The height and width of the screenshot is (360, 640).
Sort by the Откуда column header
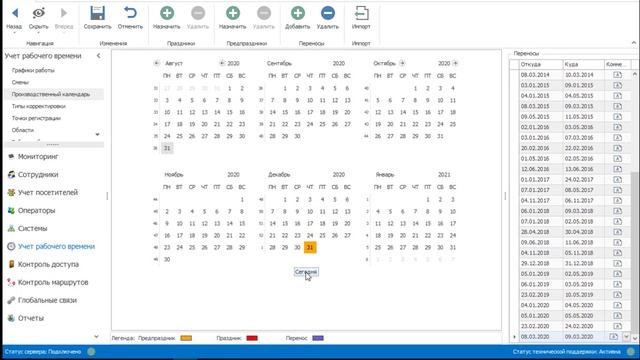[x=541, y=64]
